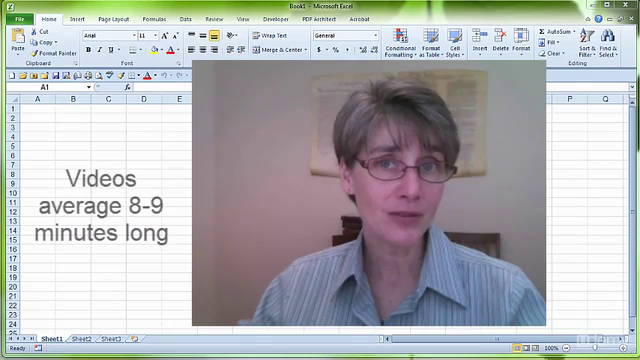Apply font color in Quick Access toolbar

147,76
